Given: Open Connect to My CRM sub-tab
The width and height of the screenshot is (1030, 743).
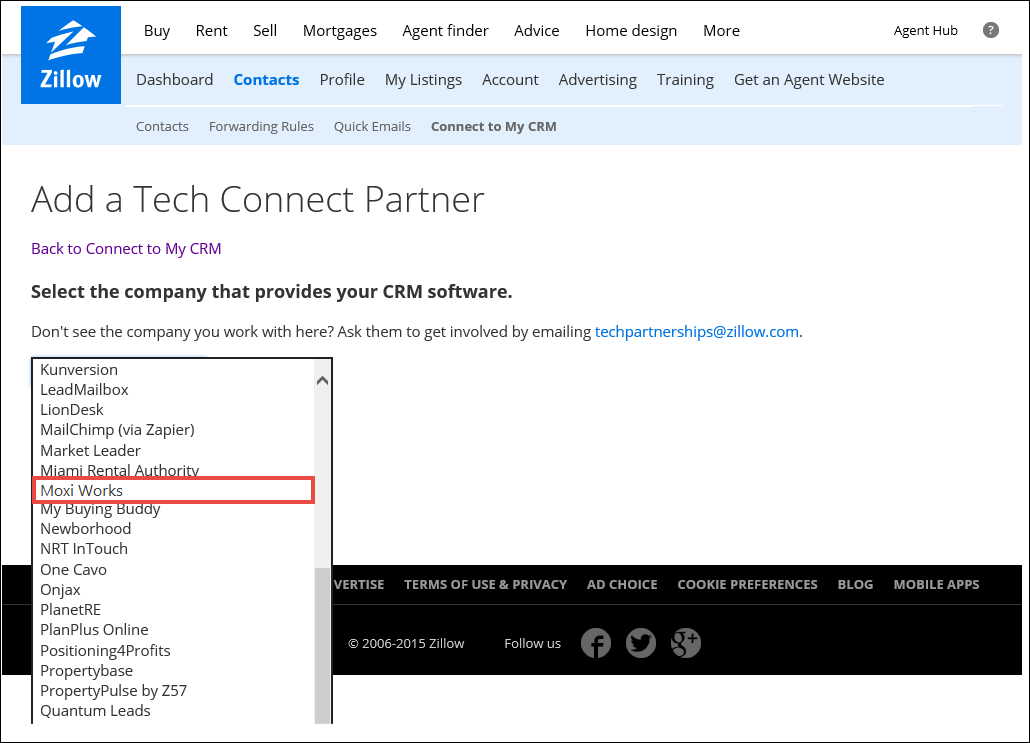Looking at the screenshot, I should click(x=493, y=126).
